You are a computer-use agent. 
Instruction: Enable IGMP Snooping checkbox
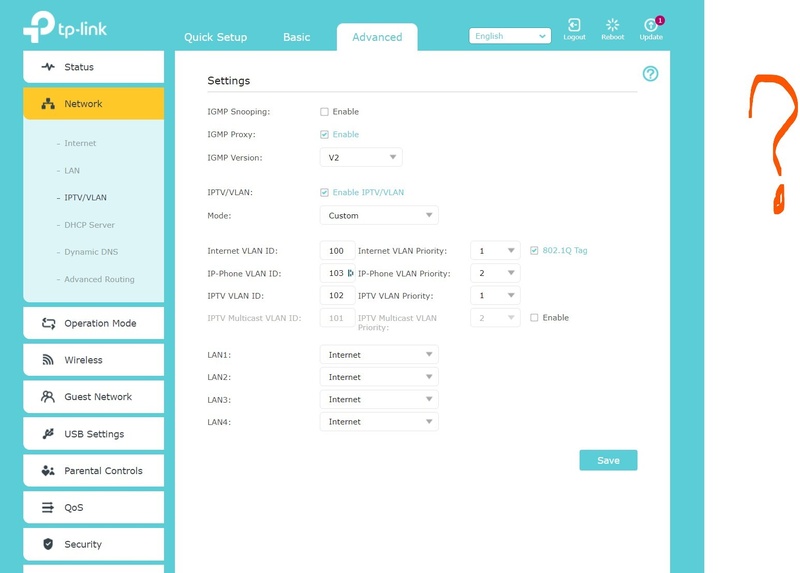324,112
